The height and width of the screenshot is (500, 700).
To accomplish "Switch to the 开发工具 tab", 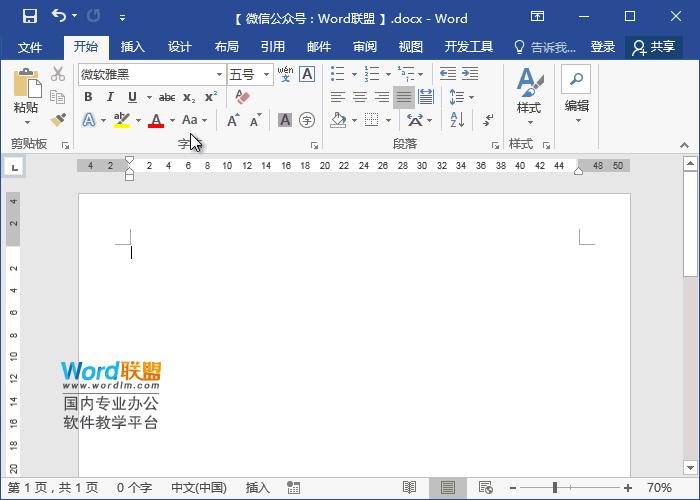I will 468,46.
